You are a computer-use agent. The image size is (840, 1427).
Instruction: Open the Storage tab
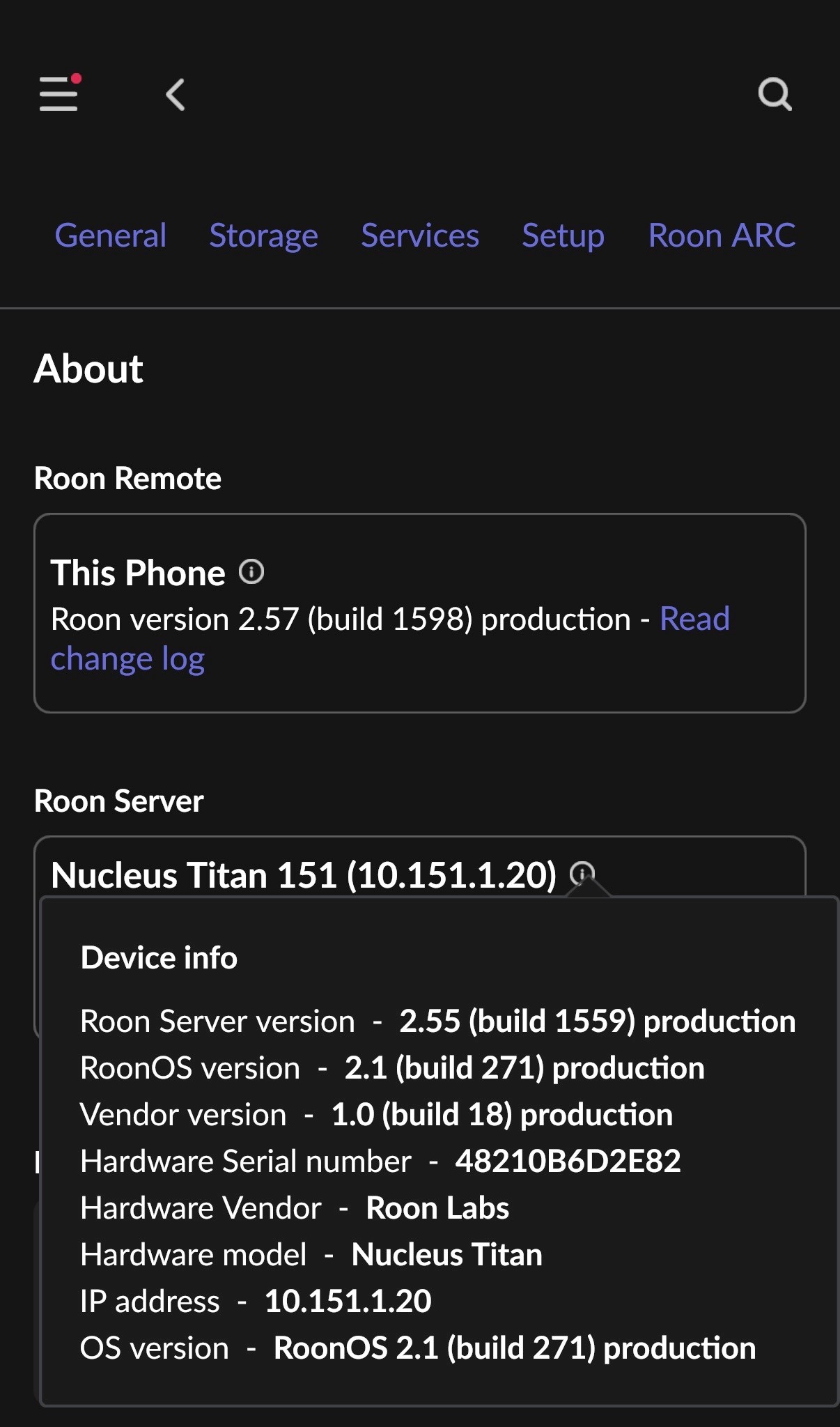click(x=263, y=236)
